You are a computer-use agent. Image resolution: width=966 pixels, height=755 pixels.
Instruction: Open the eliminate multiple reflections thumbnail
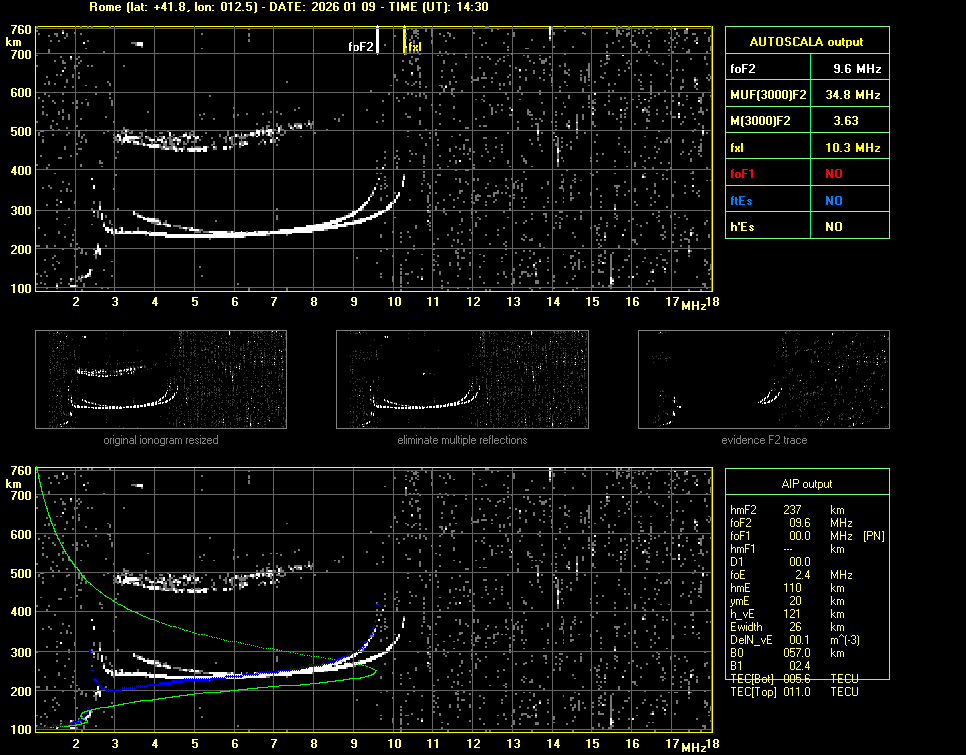click(x=461, y=379)
